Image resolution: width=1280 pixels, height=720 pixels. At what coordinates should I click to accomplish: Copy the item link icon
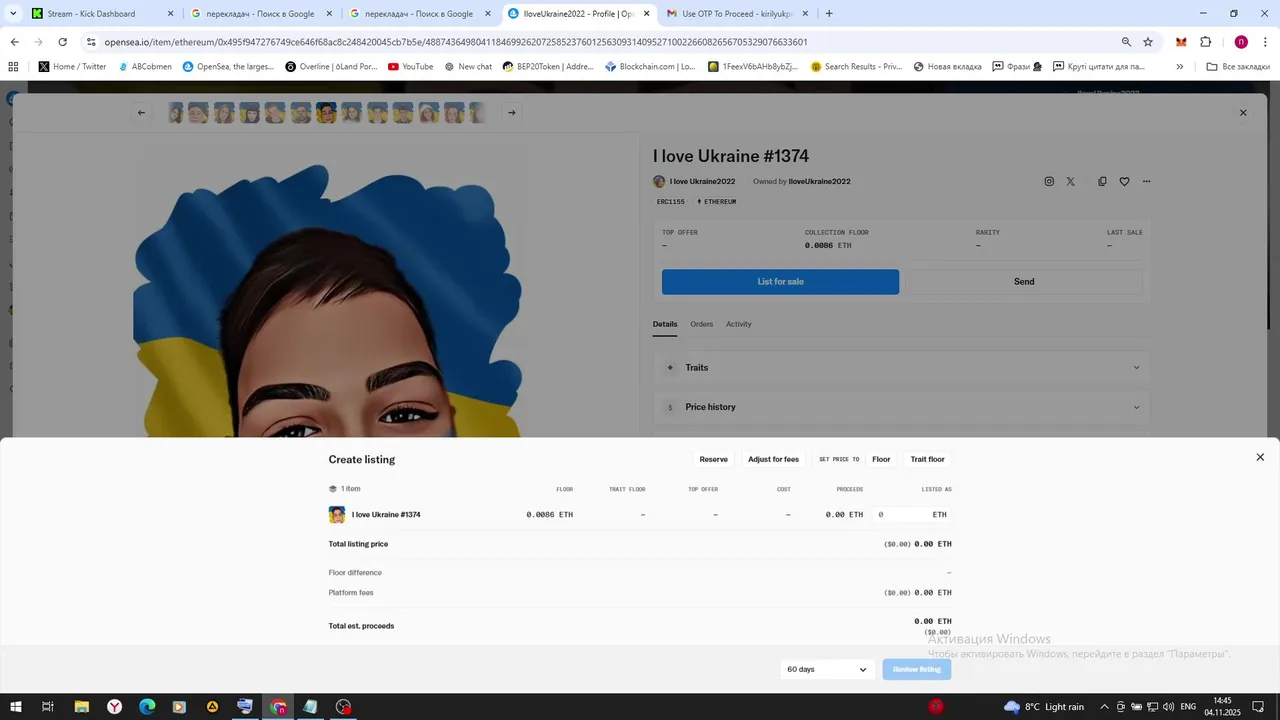1102,182
